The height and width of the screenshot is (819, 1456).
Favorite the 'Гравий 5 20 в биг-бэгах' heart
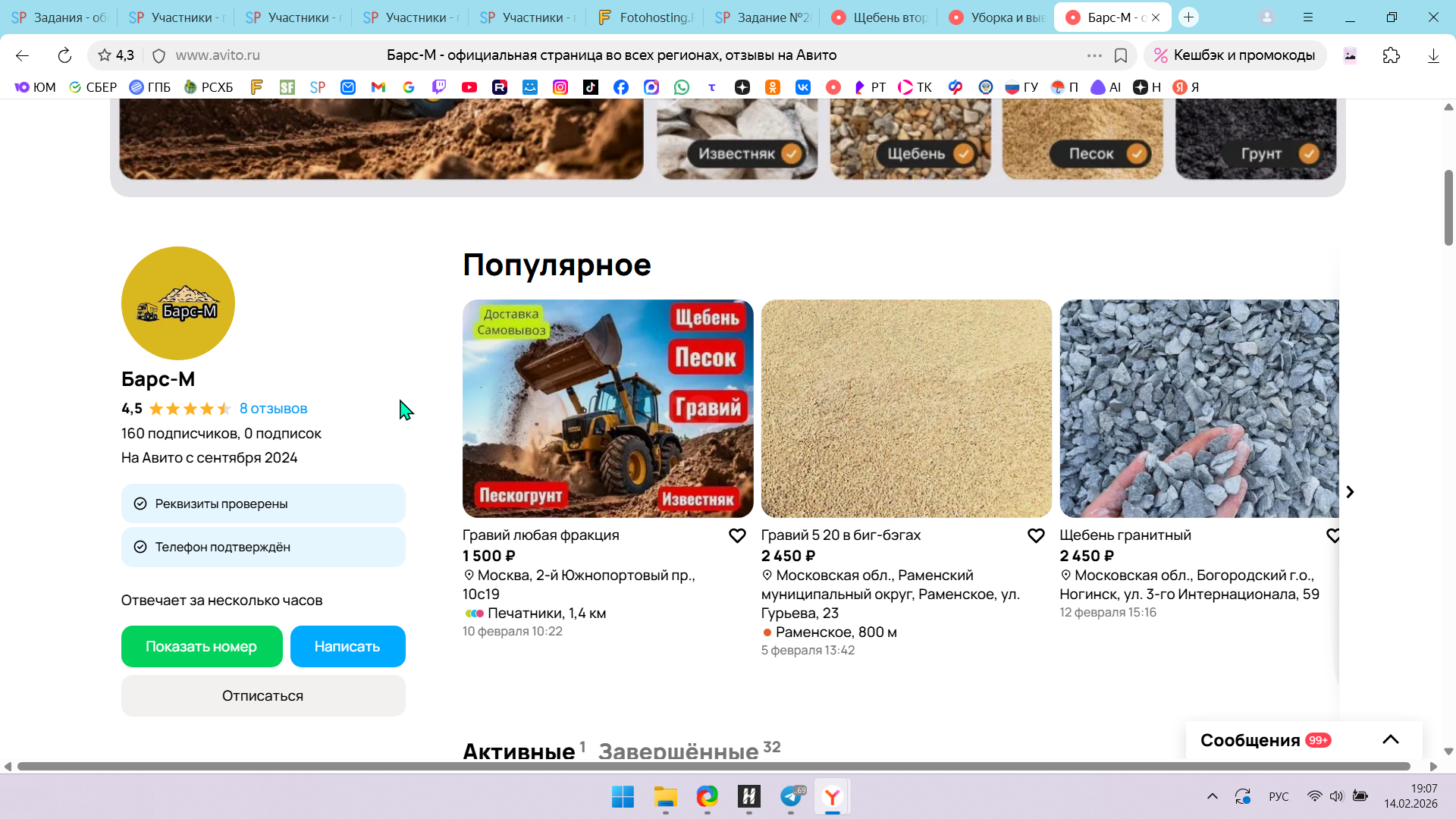pos(1036,536)
